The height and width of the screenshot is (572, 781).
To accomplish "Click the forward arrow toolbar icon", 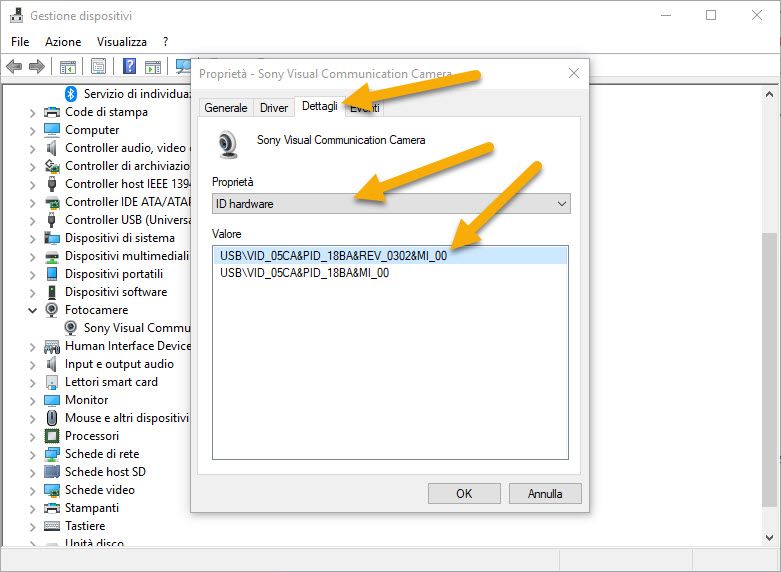I will pyautogui.click(x=37, y=67).
